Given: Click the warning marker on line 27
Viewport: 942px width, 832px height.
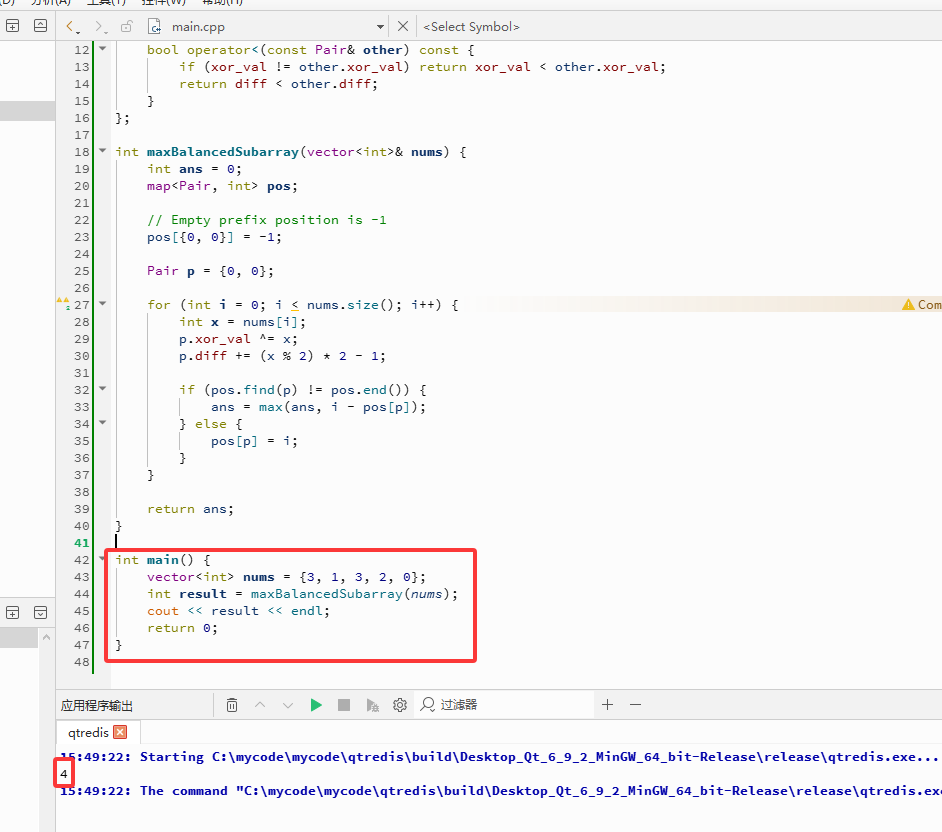Looking at the screenshot, I should 63,303.
